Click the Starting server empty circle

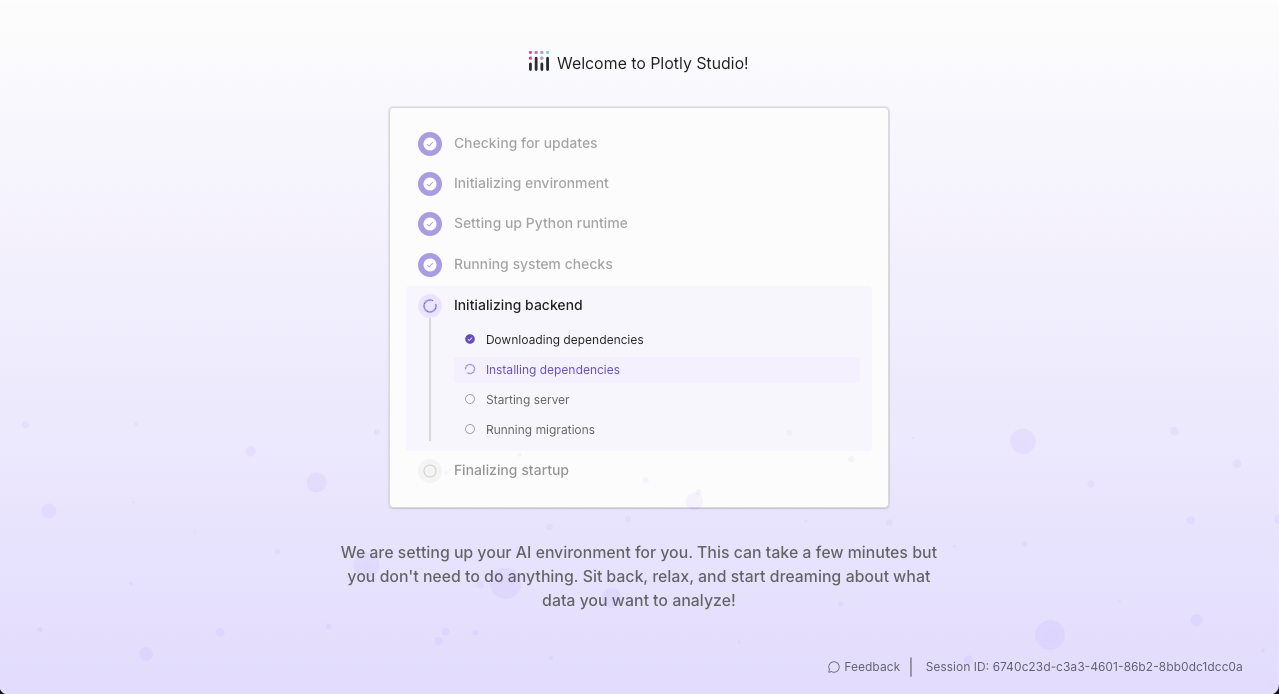point(470,399)
